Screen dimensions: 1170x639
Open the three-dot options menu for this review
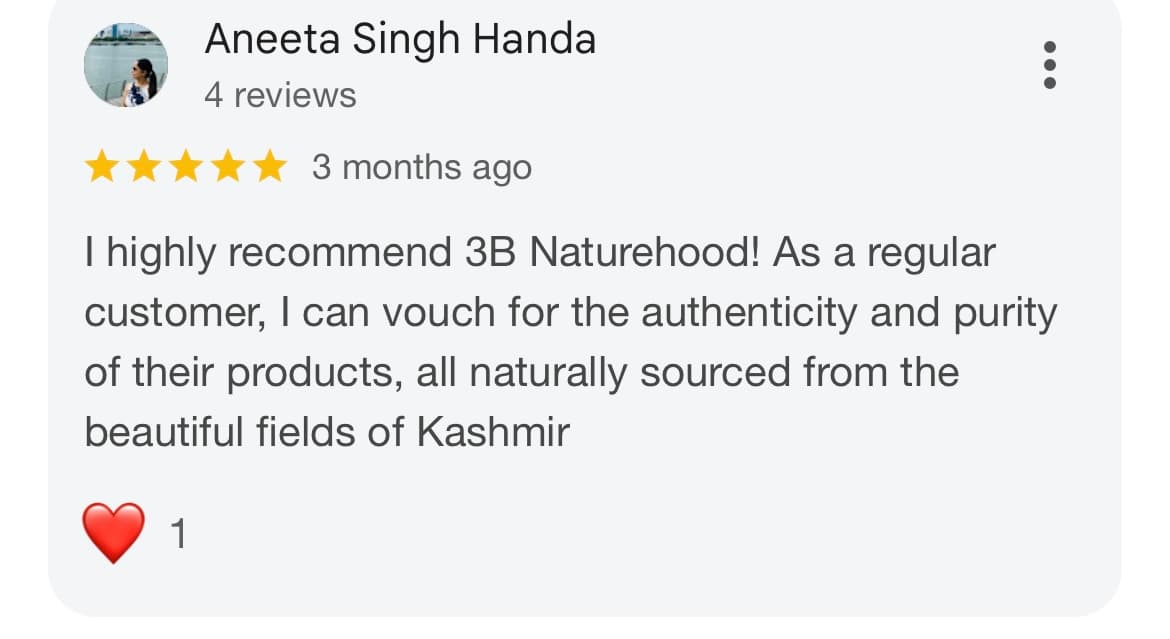coord(1049,65)
